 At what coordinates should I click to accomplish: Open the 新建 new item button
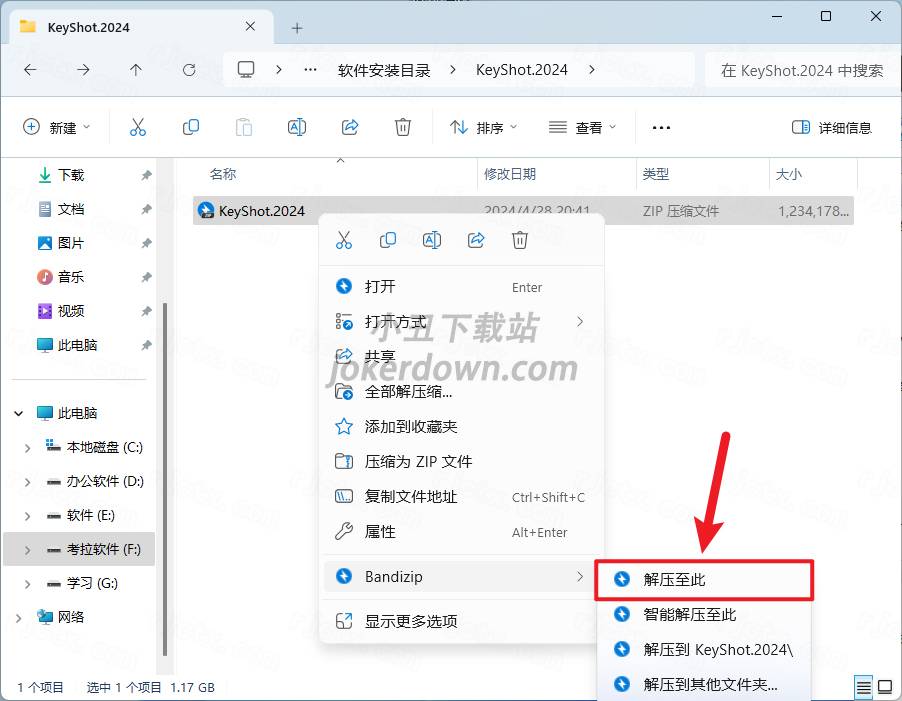coord(57,127)
